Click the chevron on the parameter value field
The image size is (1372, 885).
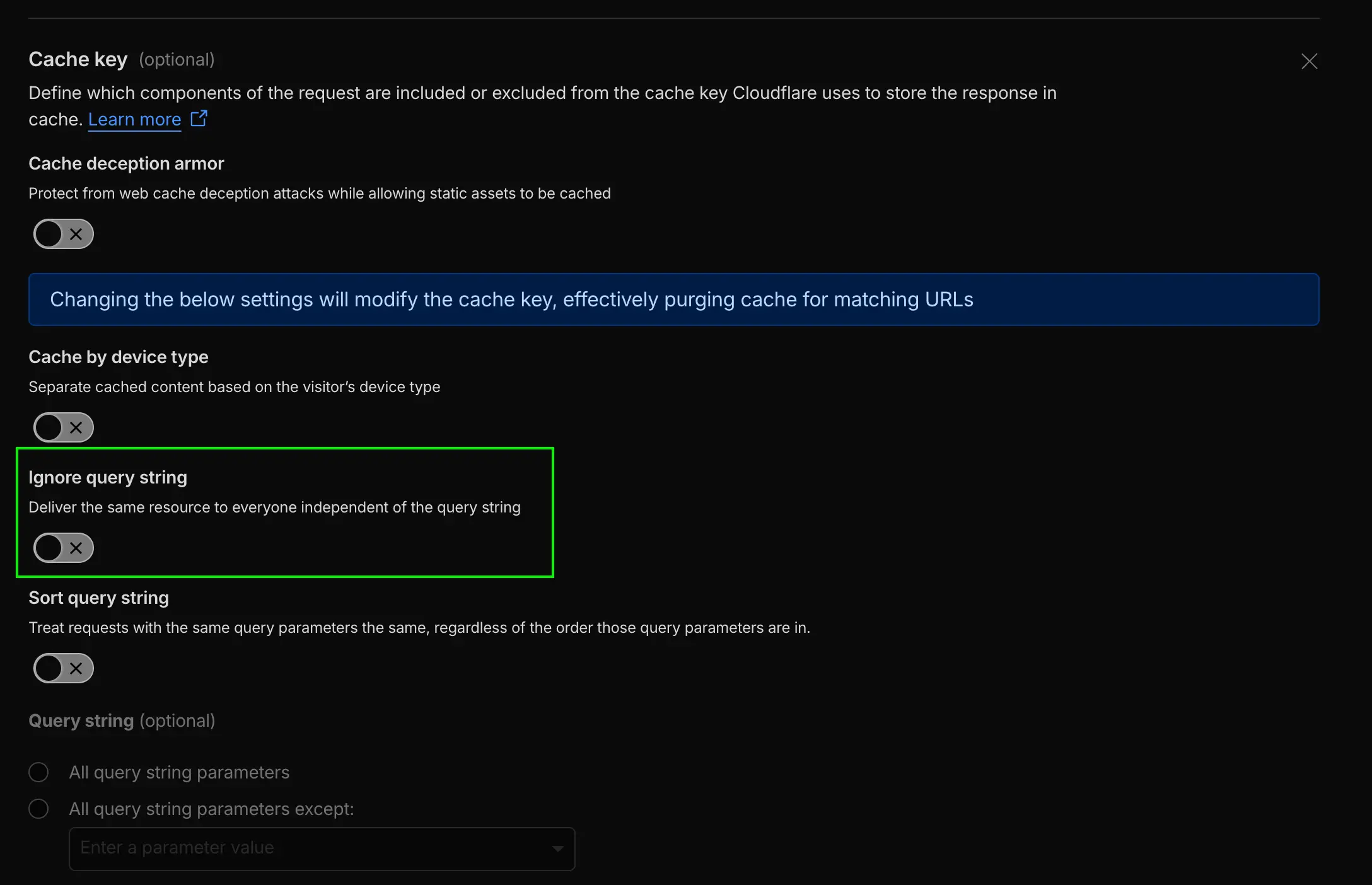[x=557, y=848]
